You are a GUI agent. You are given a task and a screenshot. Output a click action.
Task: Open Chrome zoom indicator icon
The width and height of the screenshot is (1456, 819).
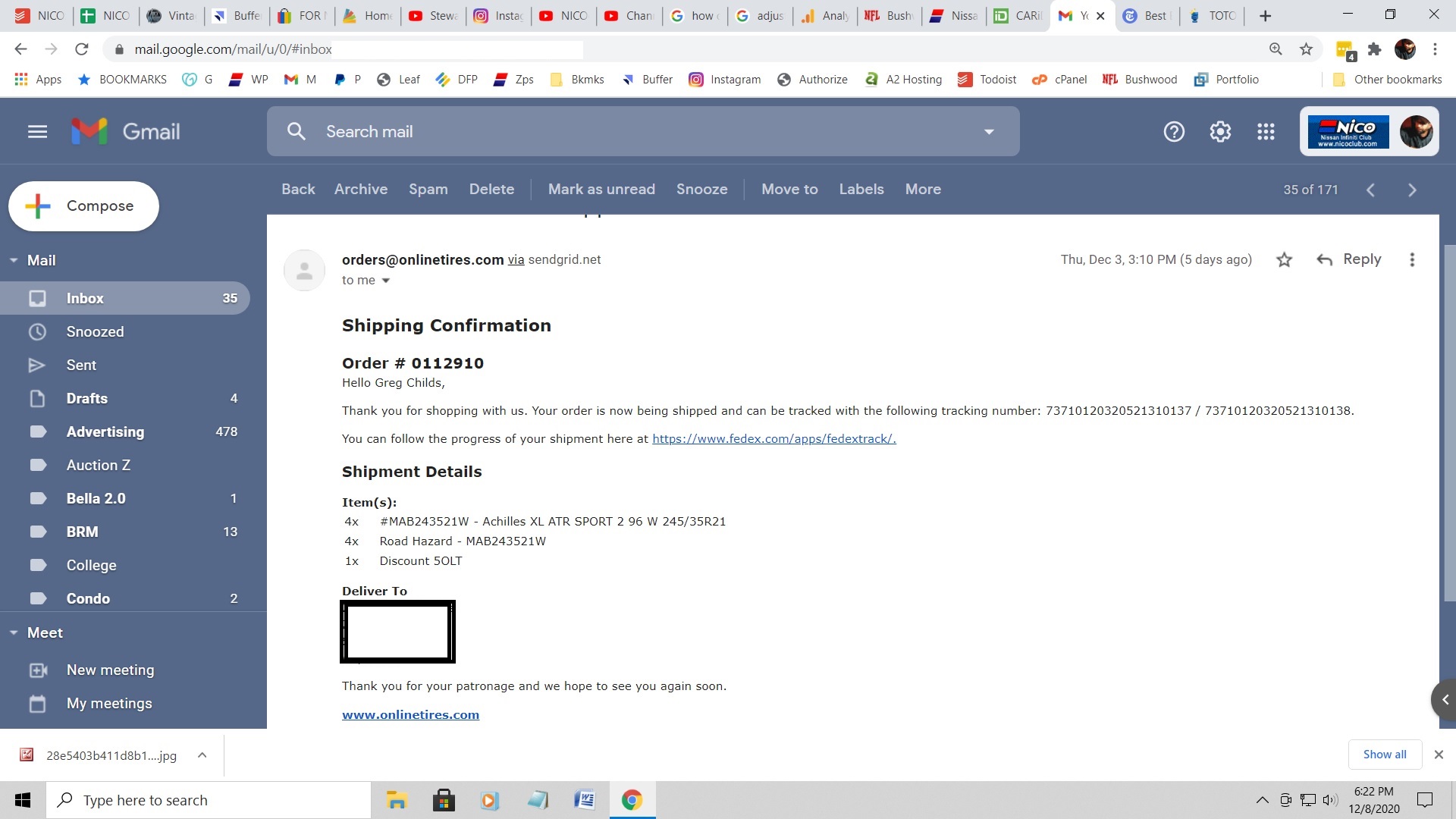(x=1276, y=49)
